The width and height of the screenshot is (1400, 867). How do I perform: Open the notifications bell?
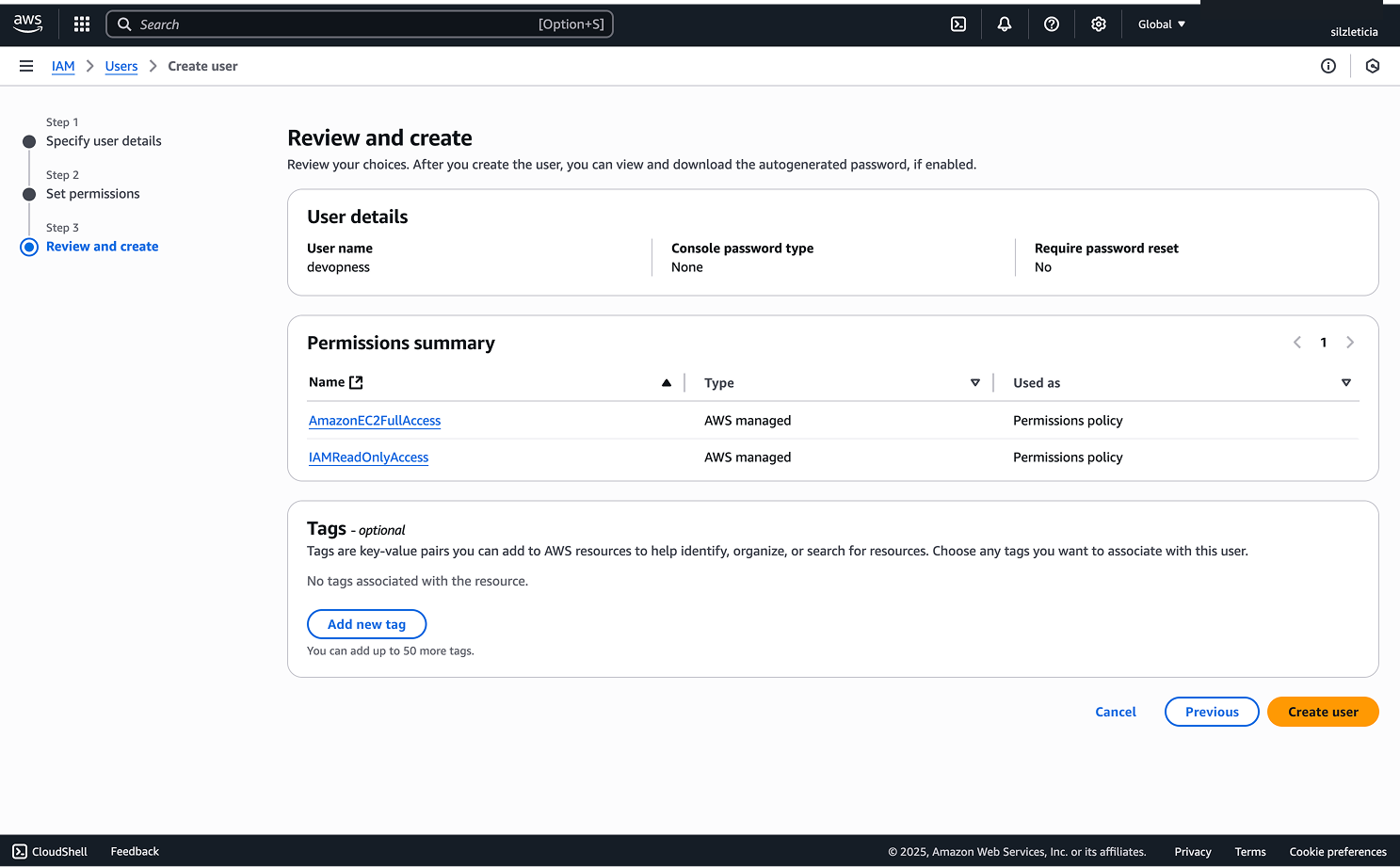coord(1004,24)
